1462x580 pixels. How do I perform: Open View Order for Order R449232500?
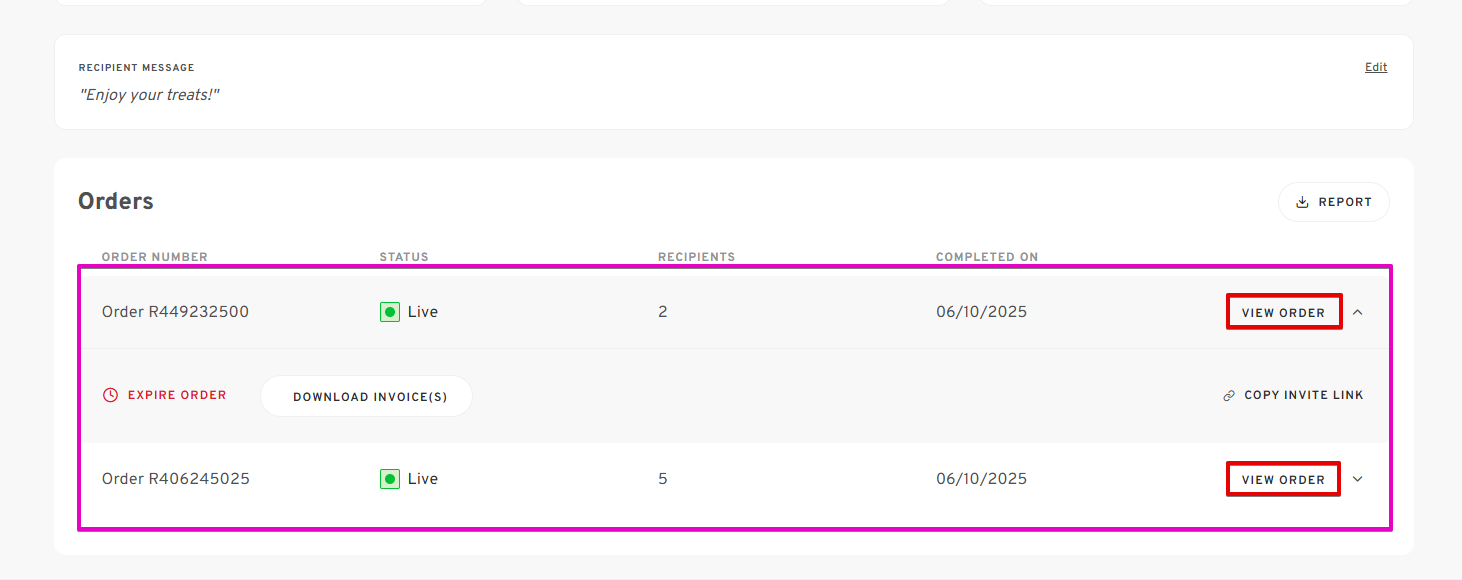pos(1284,312)
